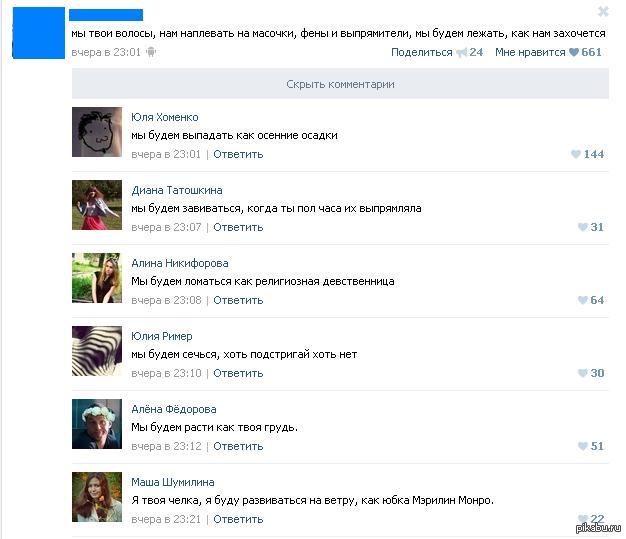
Task: Open Маша Шумилина's avatar photo
Action: pos(97,497)
